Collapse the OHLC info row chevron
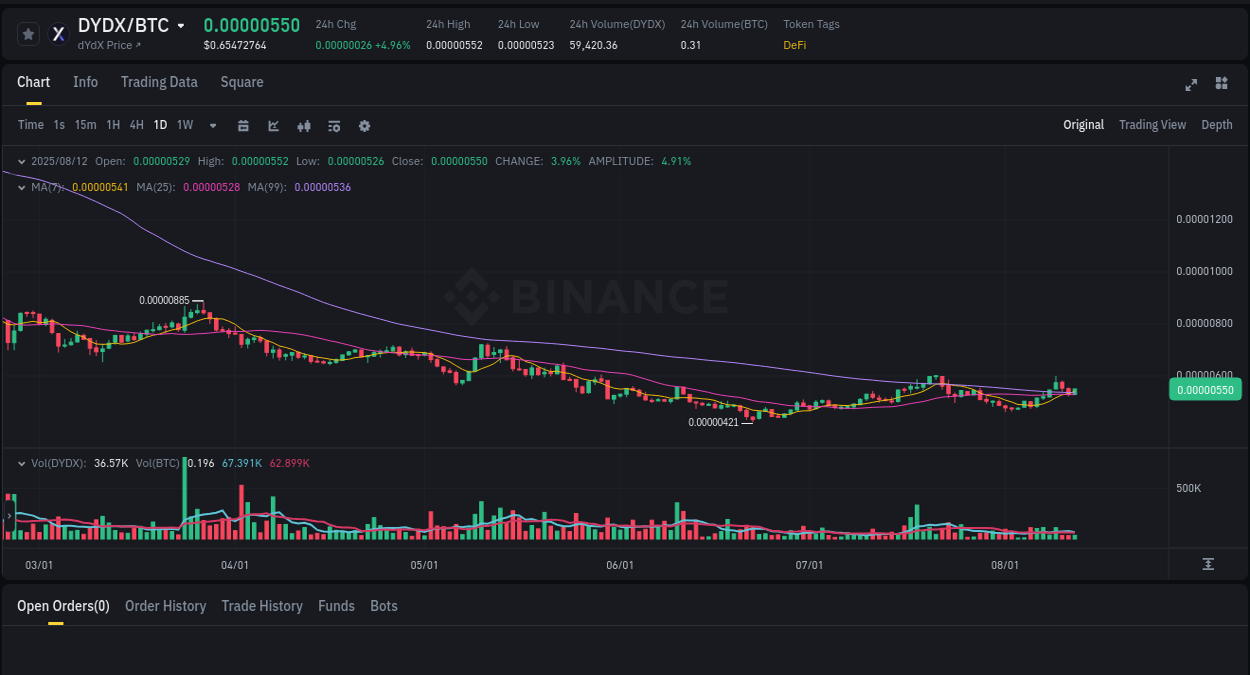Screen dimensions: 1250x675 pyautogui.click(x=22, y=161)
